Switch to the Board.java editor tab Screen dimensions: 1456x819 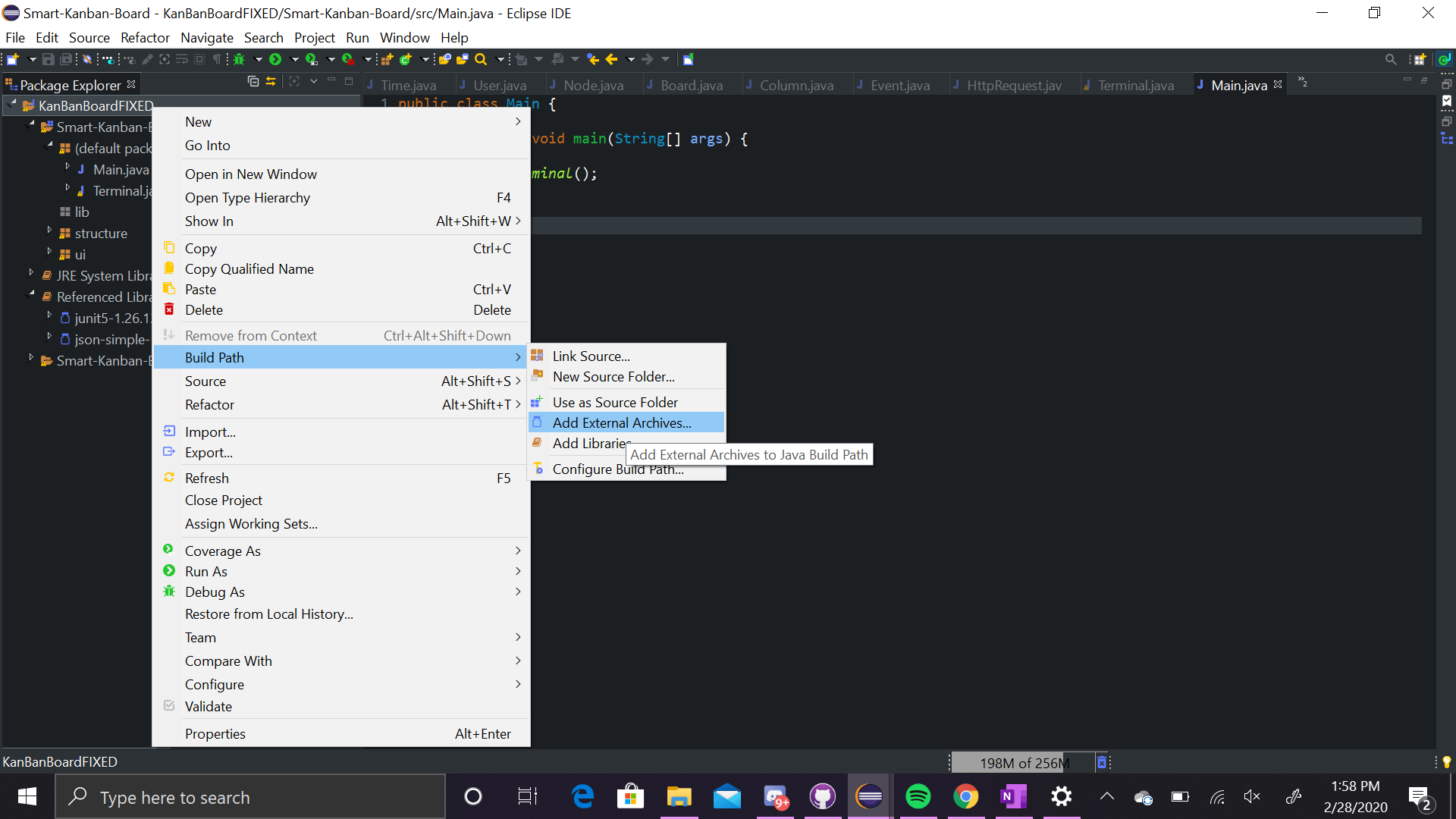coord(691,86)
